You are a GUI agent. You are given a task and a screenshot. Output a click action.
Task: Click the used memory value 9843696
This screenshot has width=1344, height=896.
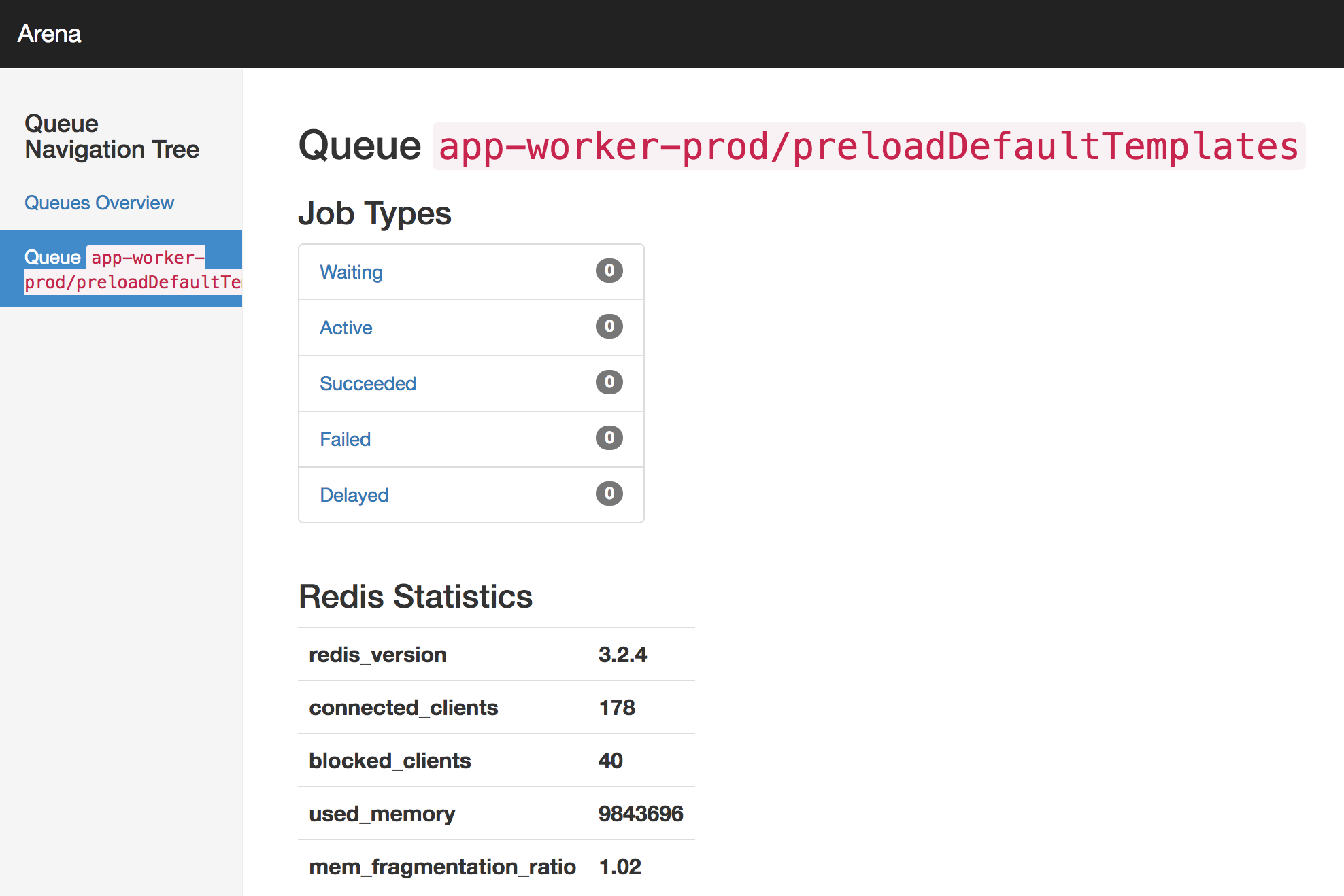click(x=641, y=814)
